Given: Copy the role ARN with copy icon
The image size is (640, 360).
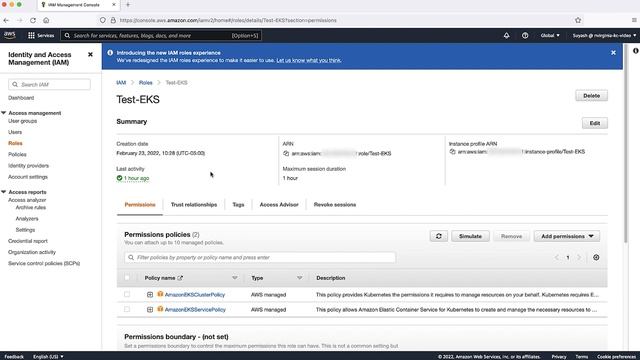Looking at the screenshot, I should point(286,153).
